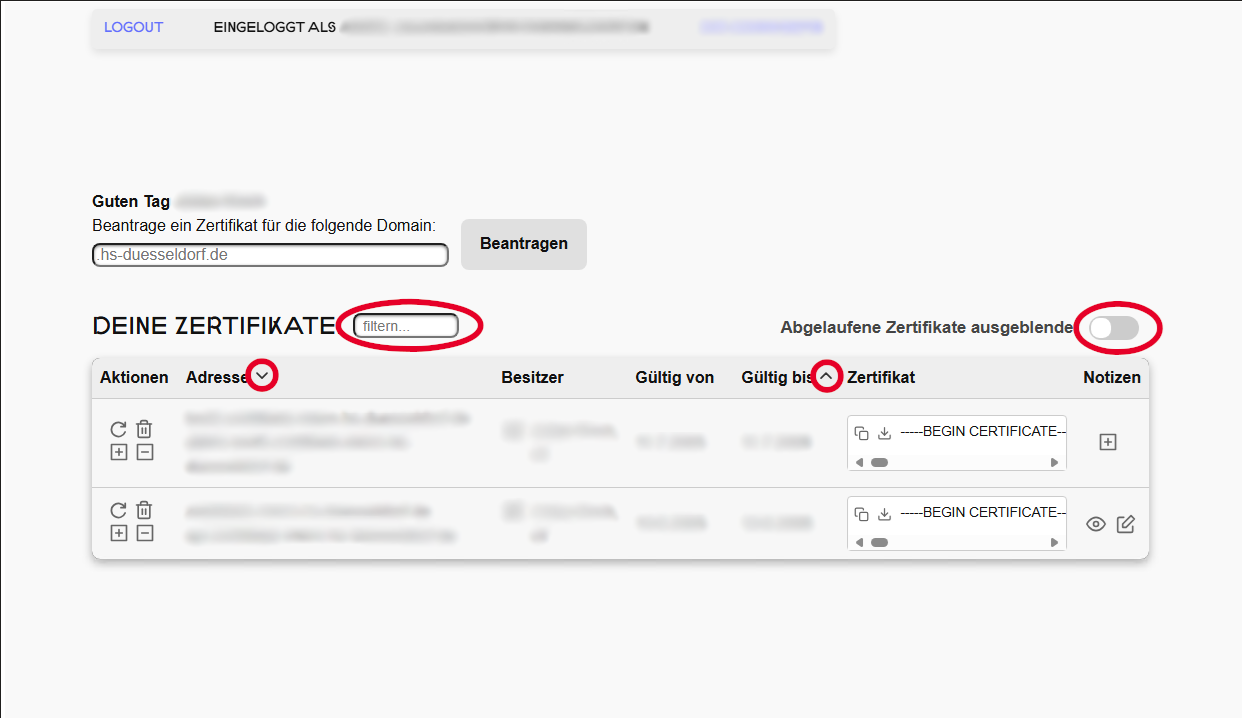Viewport: 1242px width, 718px height.
Task: Show the second certificate's note via eye icon
Action: pyautogui.click(x=1096, y=524)
